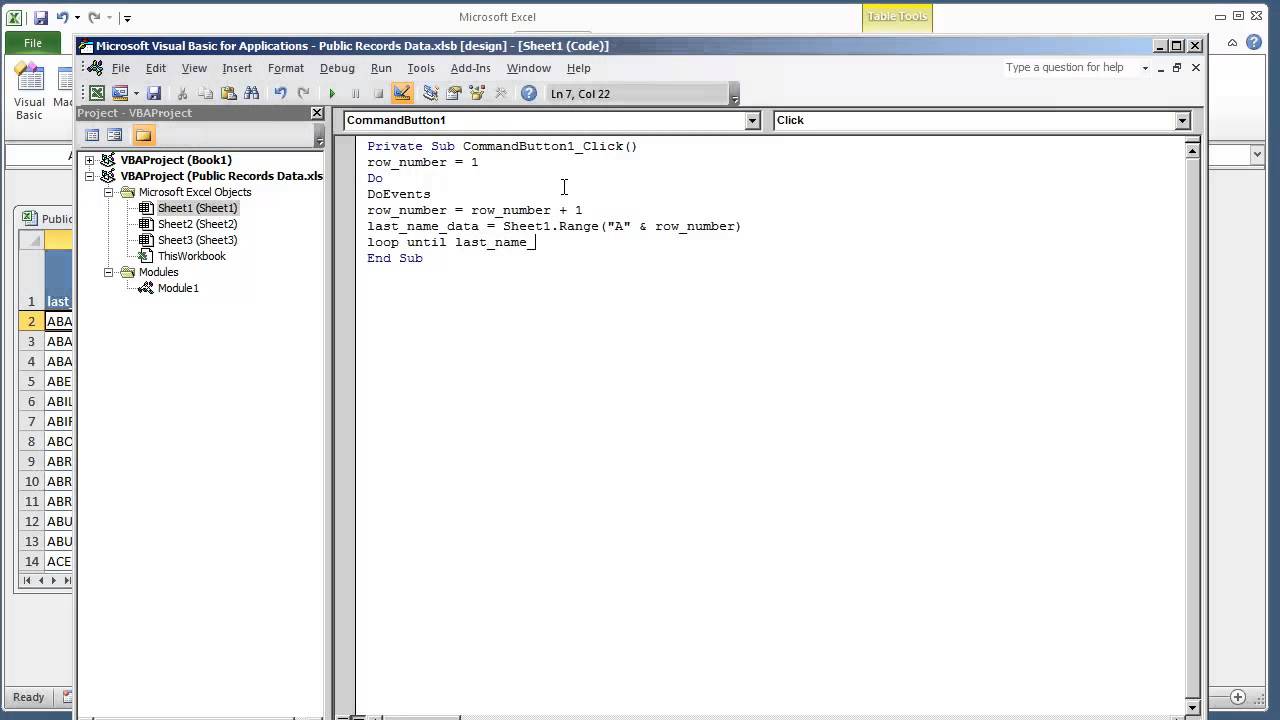1280x720 pixels.
Task: Open Project Explorer from the toolbar
Action: point(431,93)
